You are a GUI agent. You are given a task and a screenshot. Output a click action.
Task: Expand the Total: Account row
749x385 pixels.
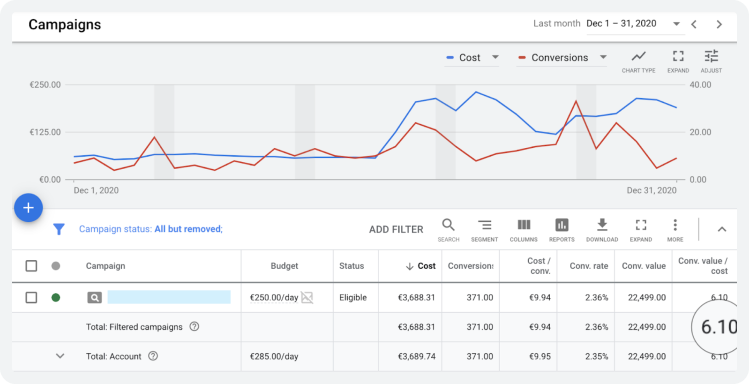(60, 356)
